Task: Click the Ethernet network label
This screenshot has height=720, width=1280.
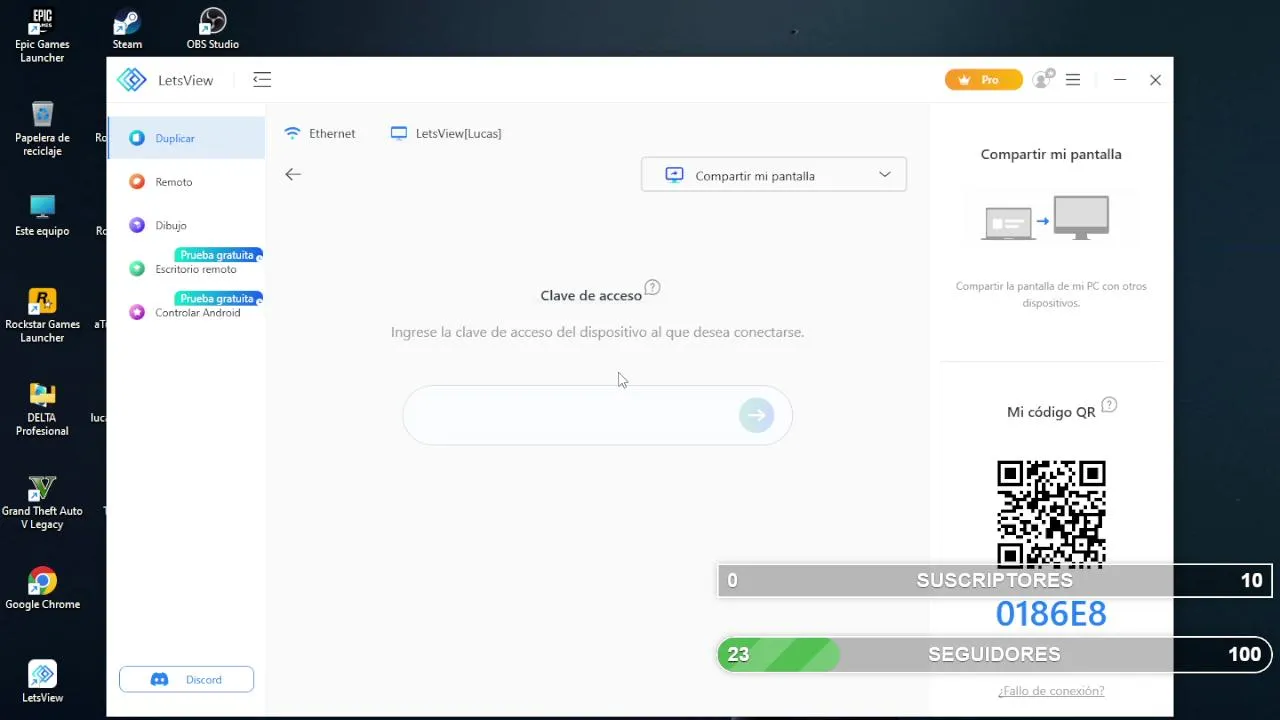Action: tap(332, 133)
